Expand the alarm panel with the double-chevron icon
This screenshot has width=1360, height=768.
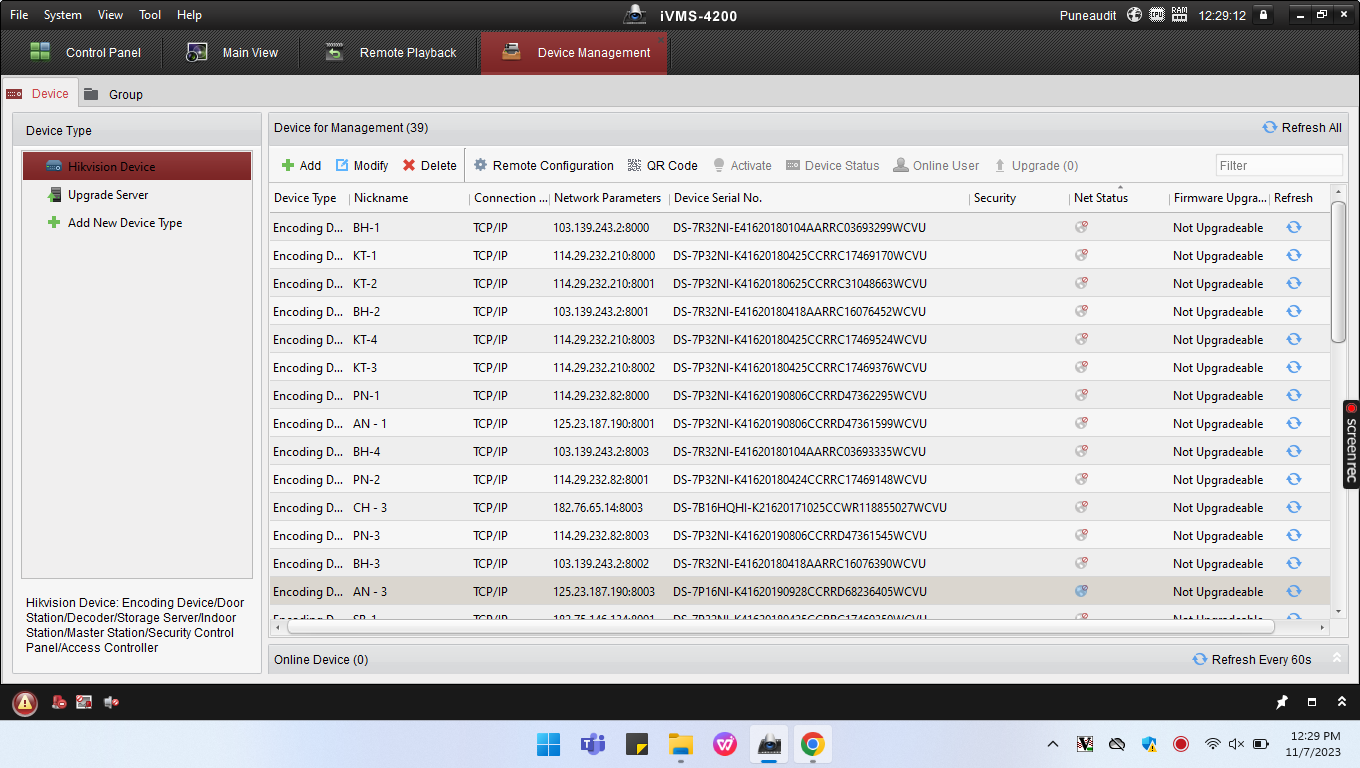[x=1341, y=703]
